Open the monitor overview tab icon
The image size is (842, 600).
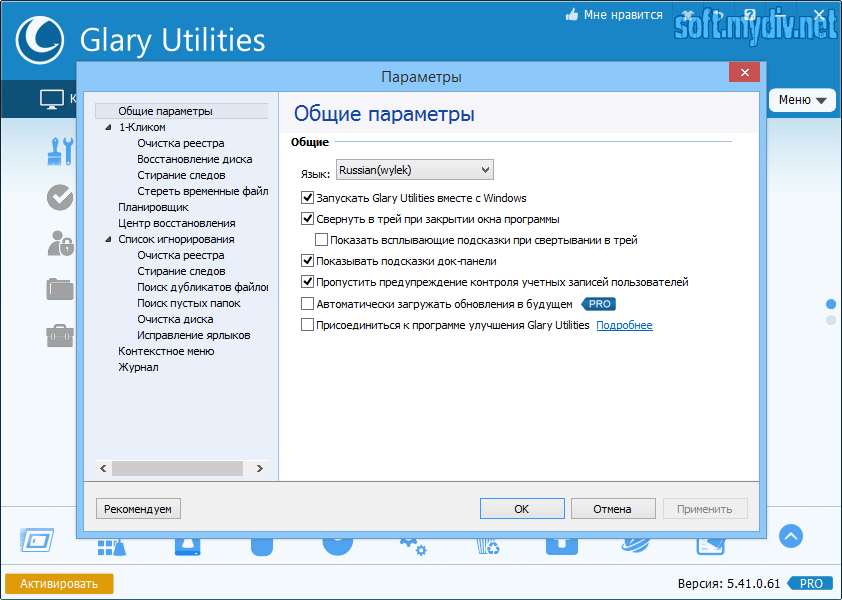pyautogui.click(x=52, y=99)
